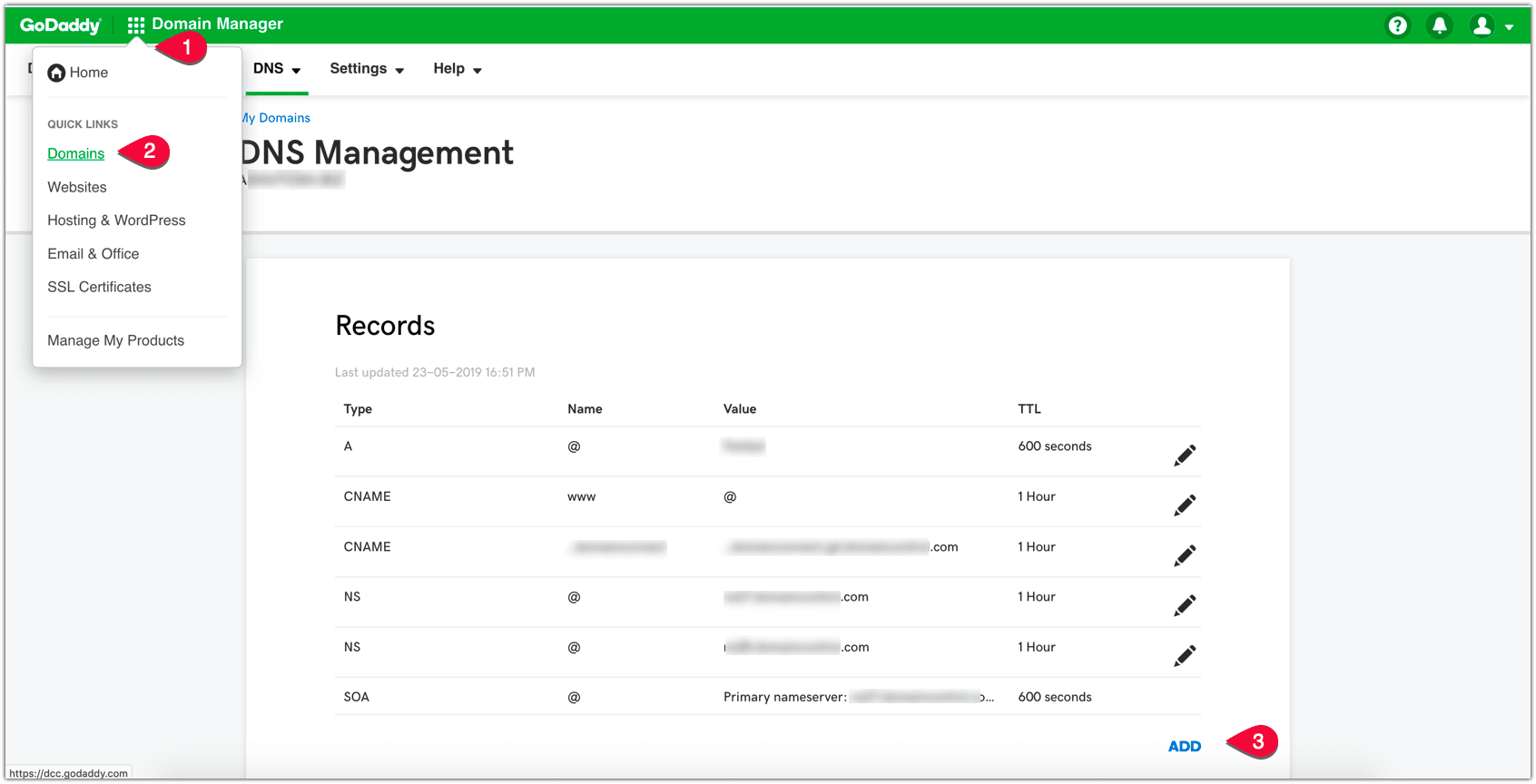The width and height of the screenshot is (1536, 784).
Task: Click the Type column header
Action: (358, 409)
